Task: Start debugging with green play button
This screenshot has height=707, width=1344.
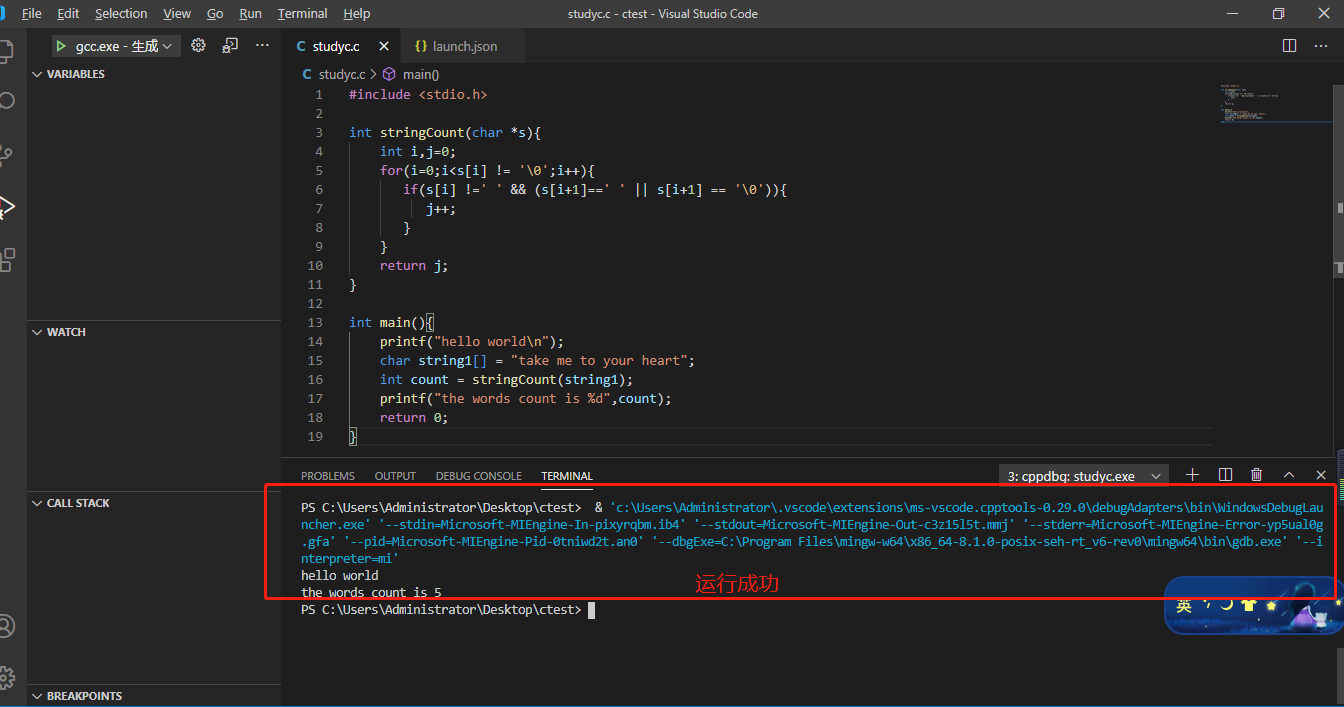Action: point(60,46)
